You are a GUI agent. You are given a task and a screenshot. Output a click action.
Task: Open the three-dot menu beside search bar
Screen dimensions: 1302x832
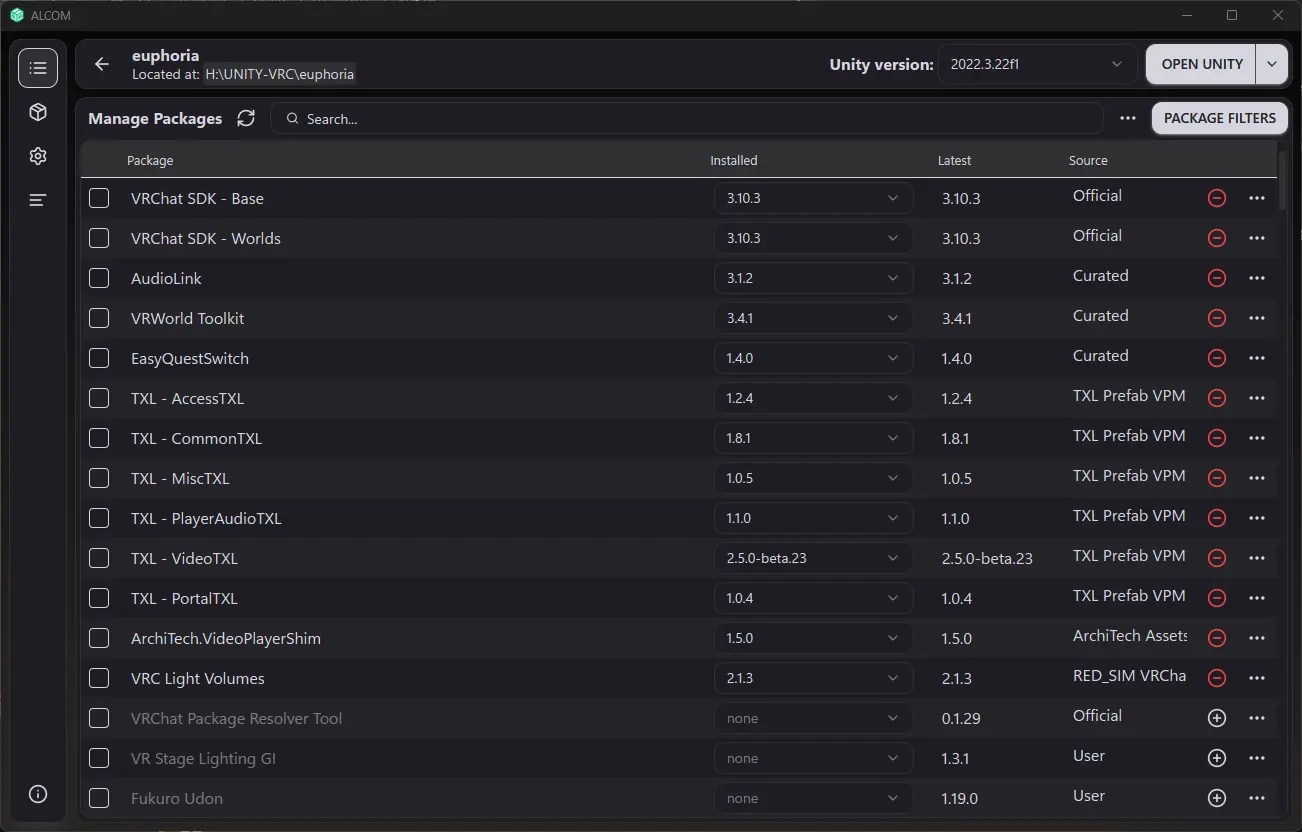pyautogui.click(x=1128, y=118)
